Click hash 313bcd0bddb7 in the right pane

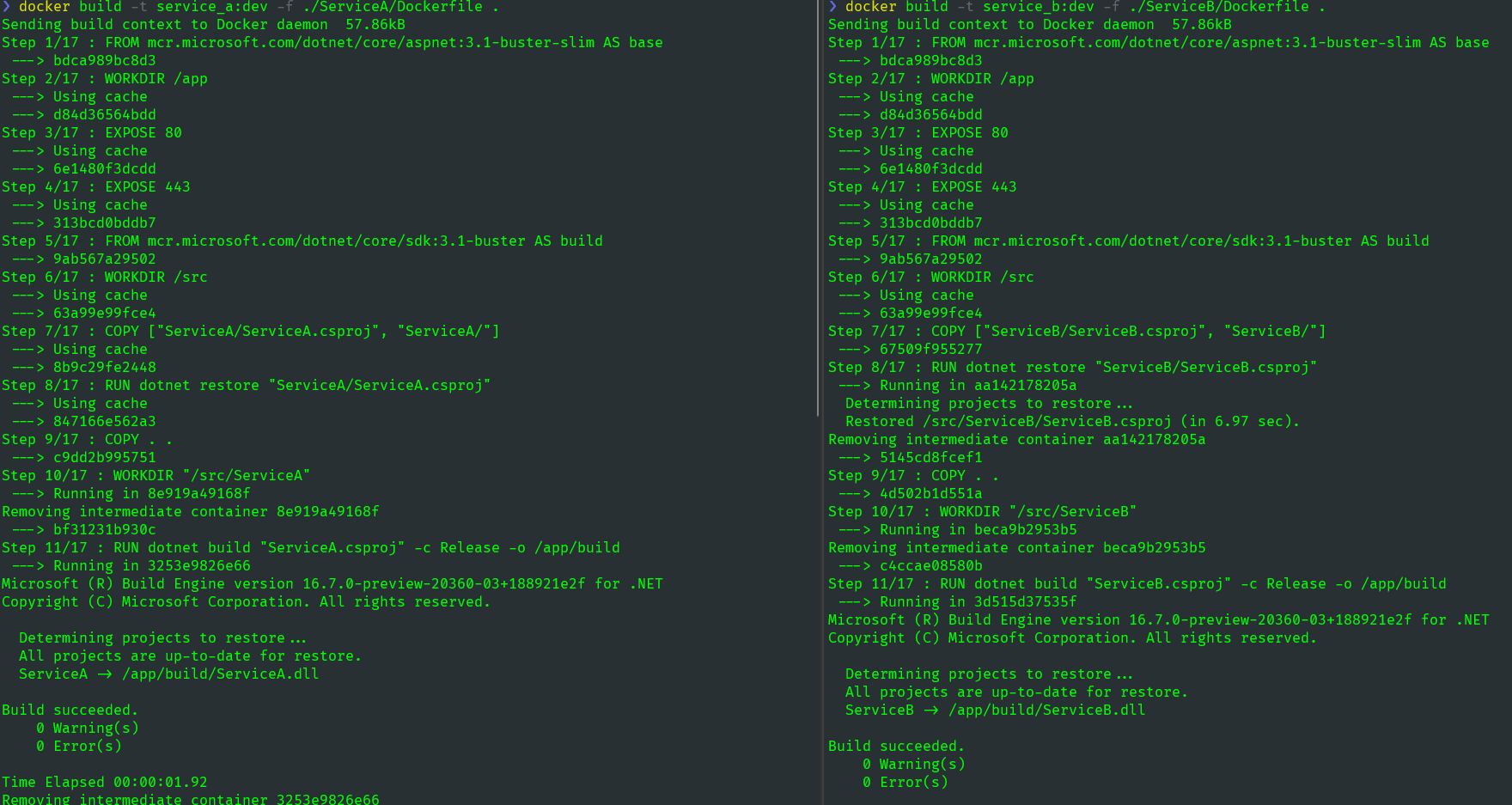click(x=931, y=223)
